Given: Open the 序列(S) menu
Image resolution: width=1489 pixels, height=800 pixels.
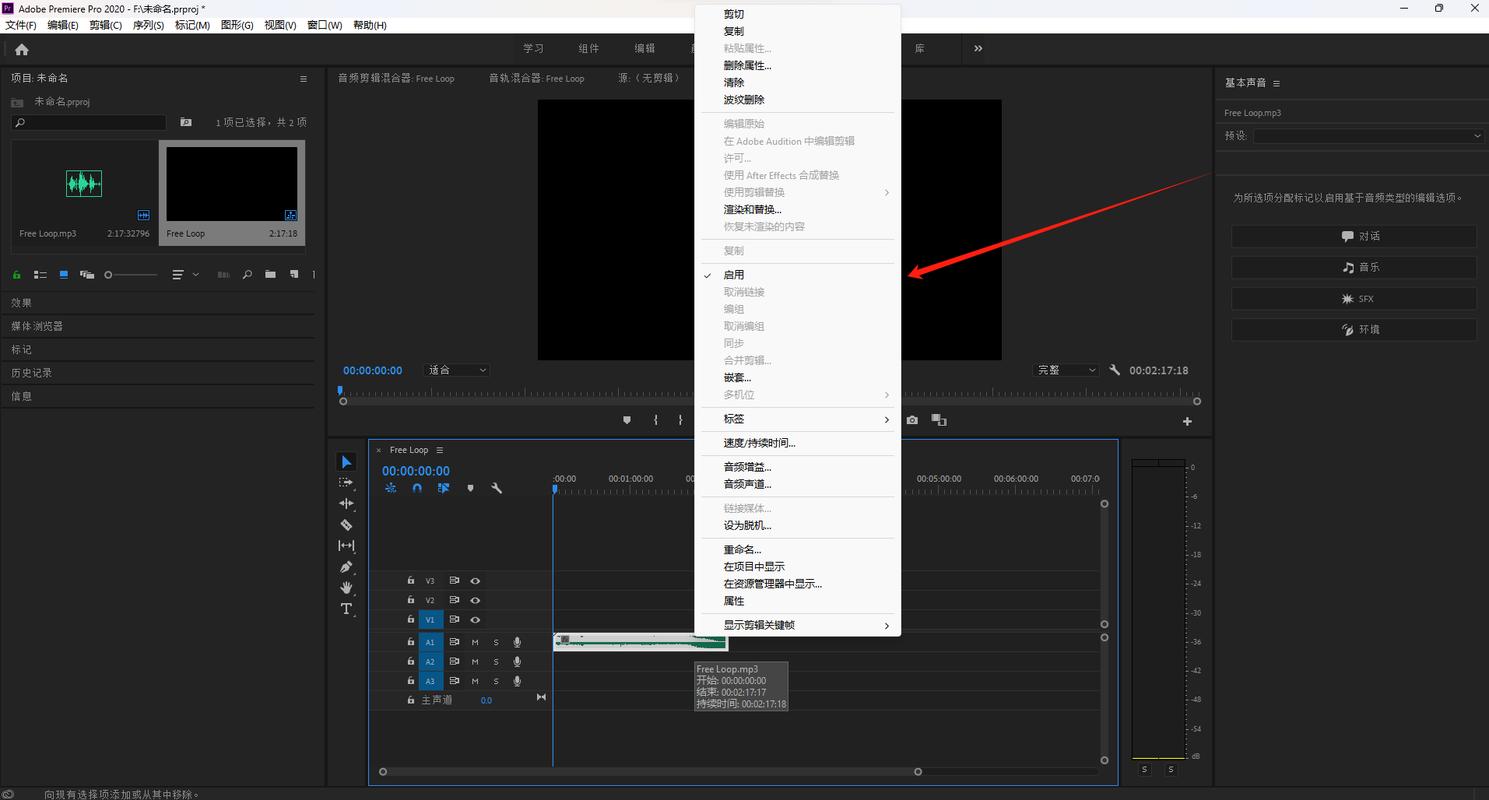Looking at the screenshot, I should point(148,25).
